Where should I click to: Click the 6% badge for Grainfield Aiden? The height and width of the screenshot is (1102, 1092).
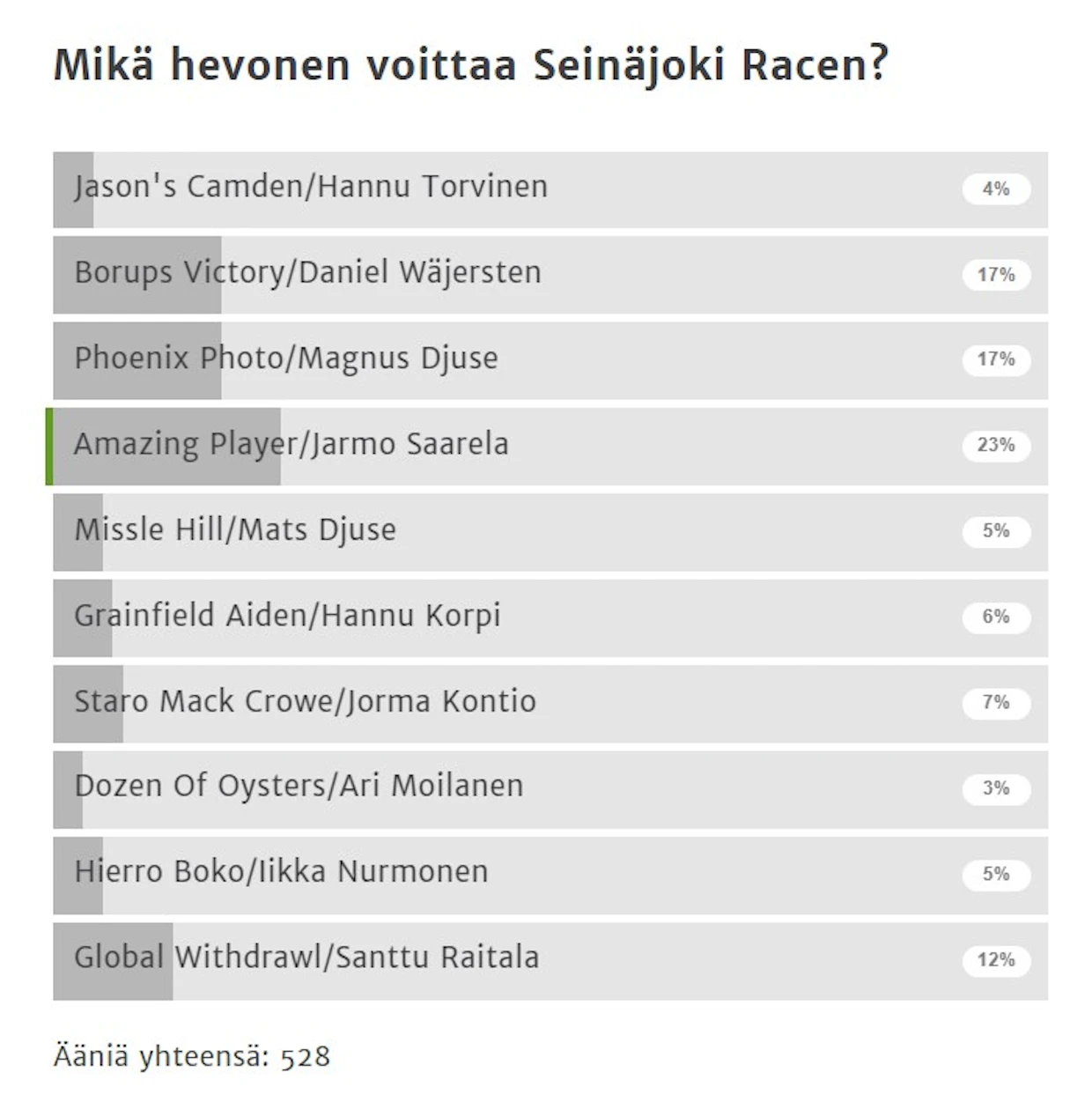[x=996, y=617]
